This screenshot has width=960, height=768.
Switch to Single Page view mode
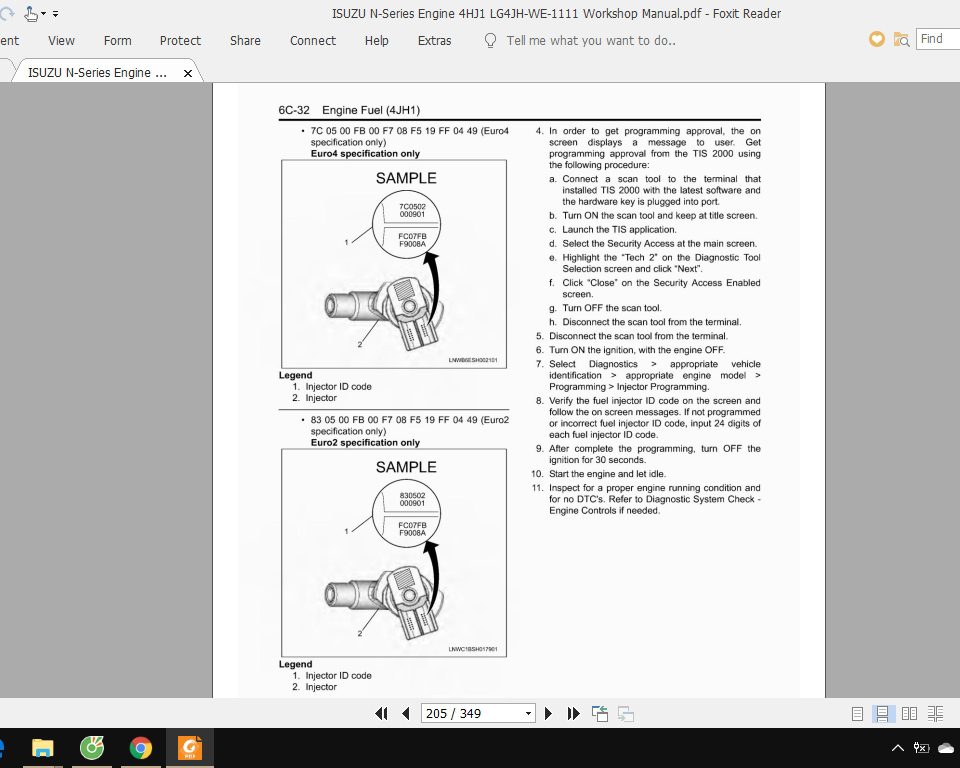857,713
